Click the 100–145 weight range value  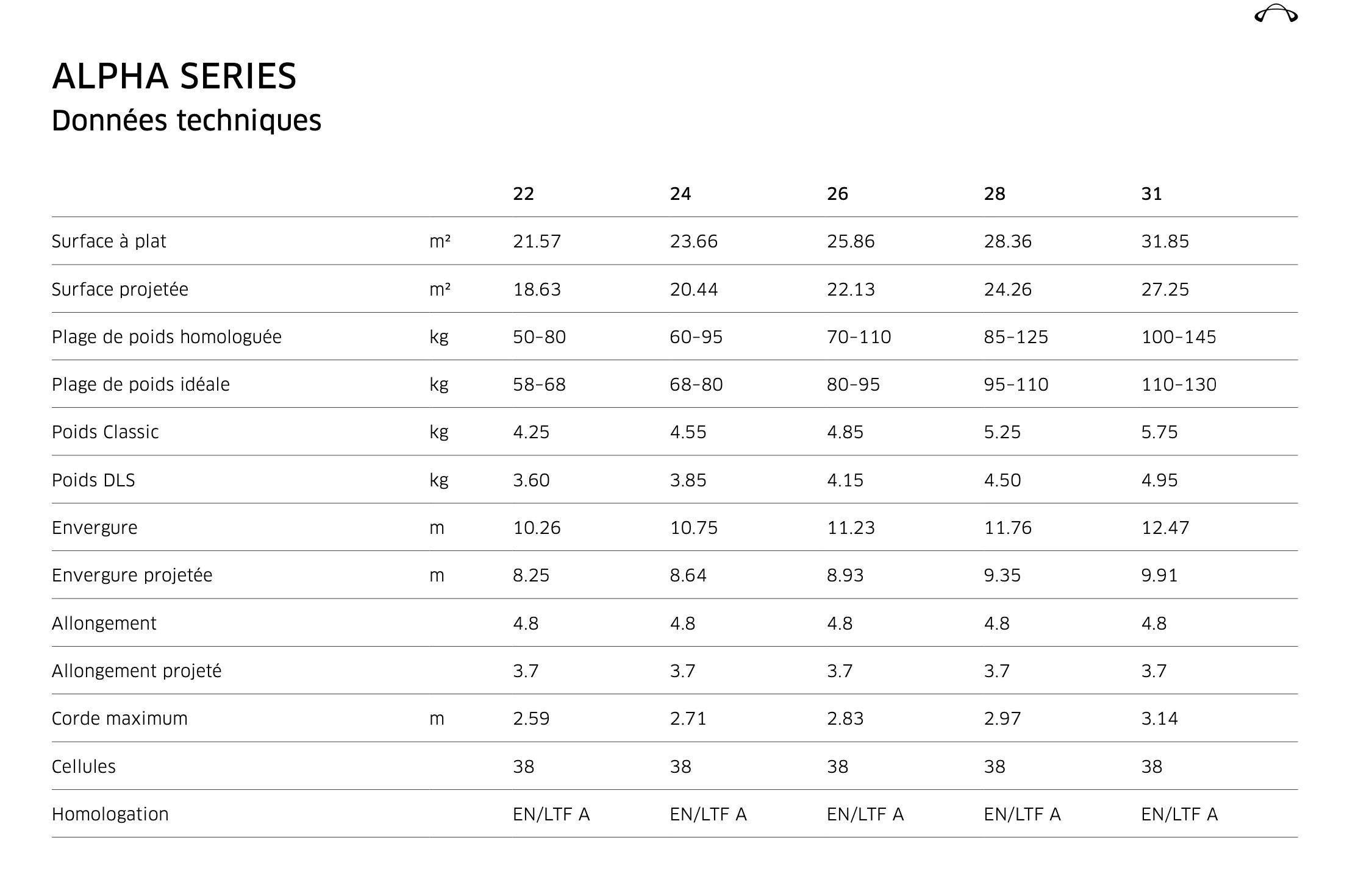1179,337
